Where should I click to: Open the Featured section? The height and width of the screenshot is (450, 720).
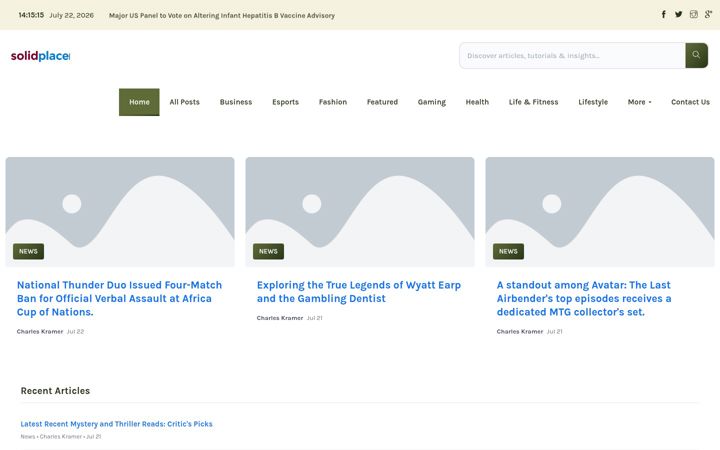click(382, 102)
